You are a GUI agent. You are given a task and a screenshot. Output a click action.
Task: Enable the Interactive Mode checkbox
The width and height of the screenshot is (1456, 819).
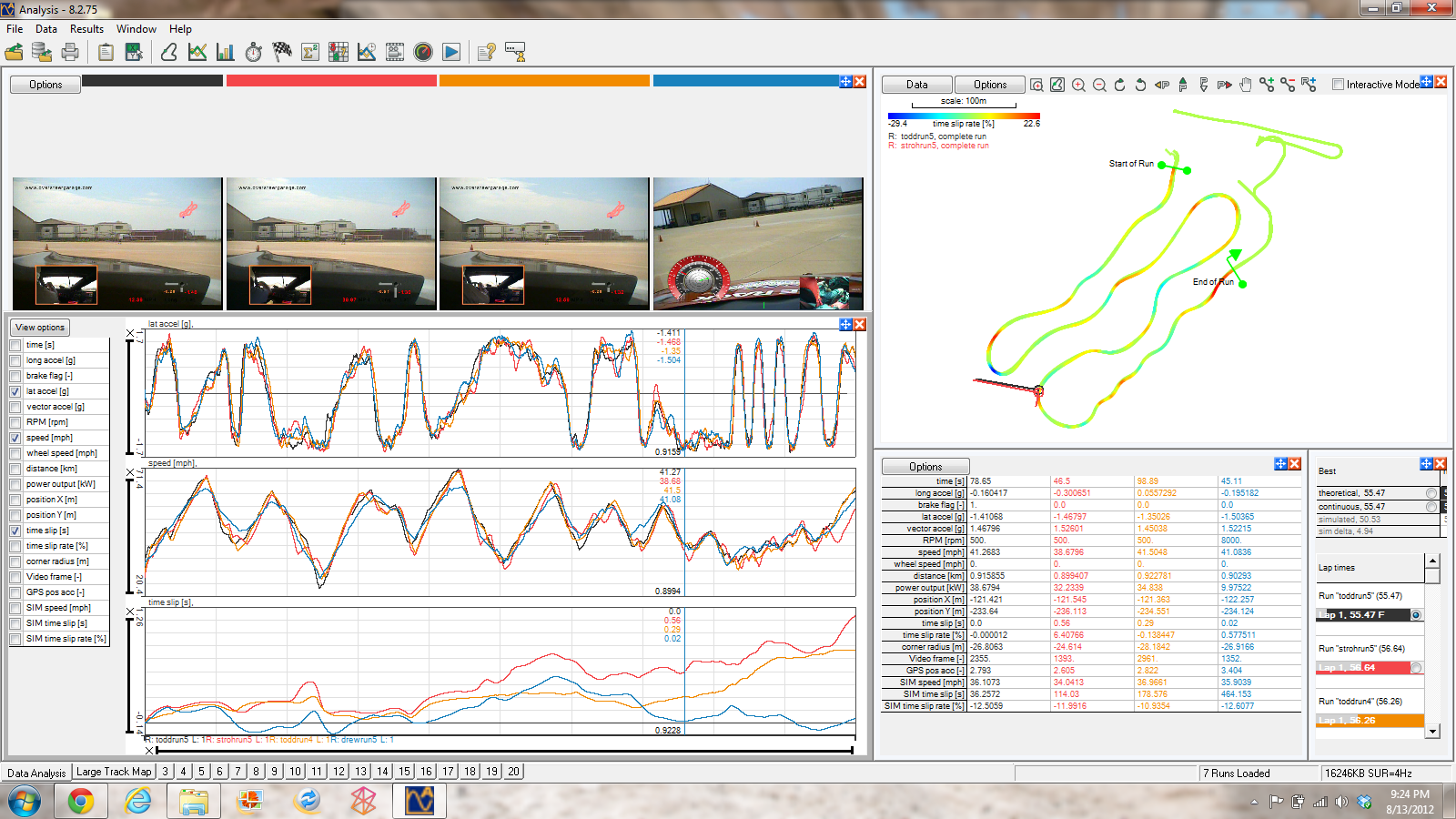coord(1338,85)
